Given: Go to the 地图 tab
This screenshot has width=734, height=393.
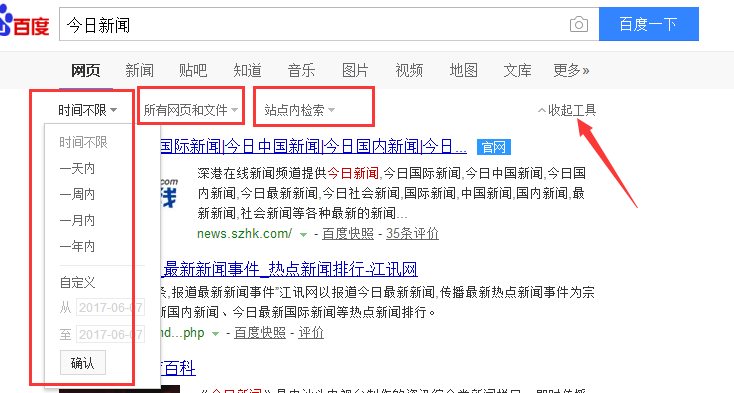Looking at the screenshot, I should [x=463, y=71].
